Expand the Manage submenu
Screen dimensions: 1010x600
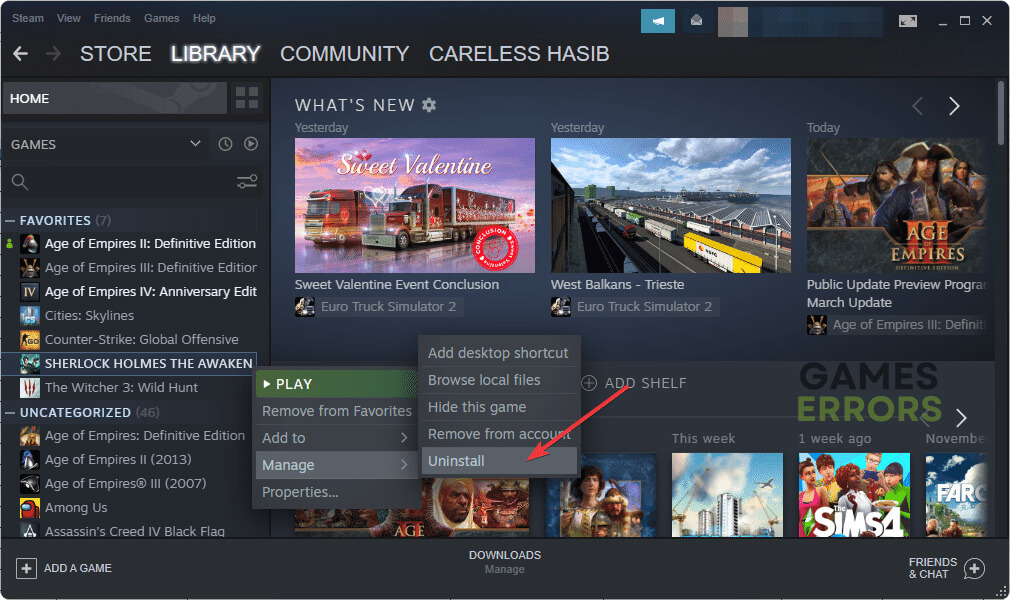click(x=335, y=465)
